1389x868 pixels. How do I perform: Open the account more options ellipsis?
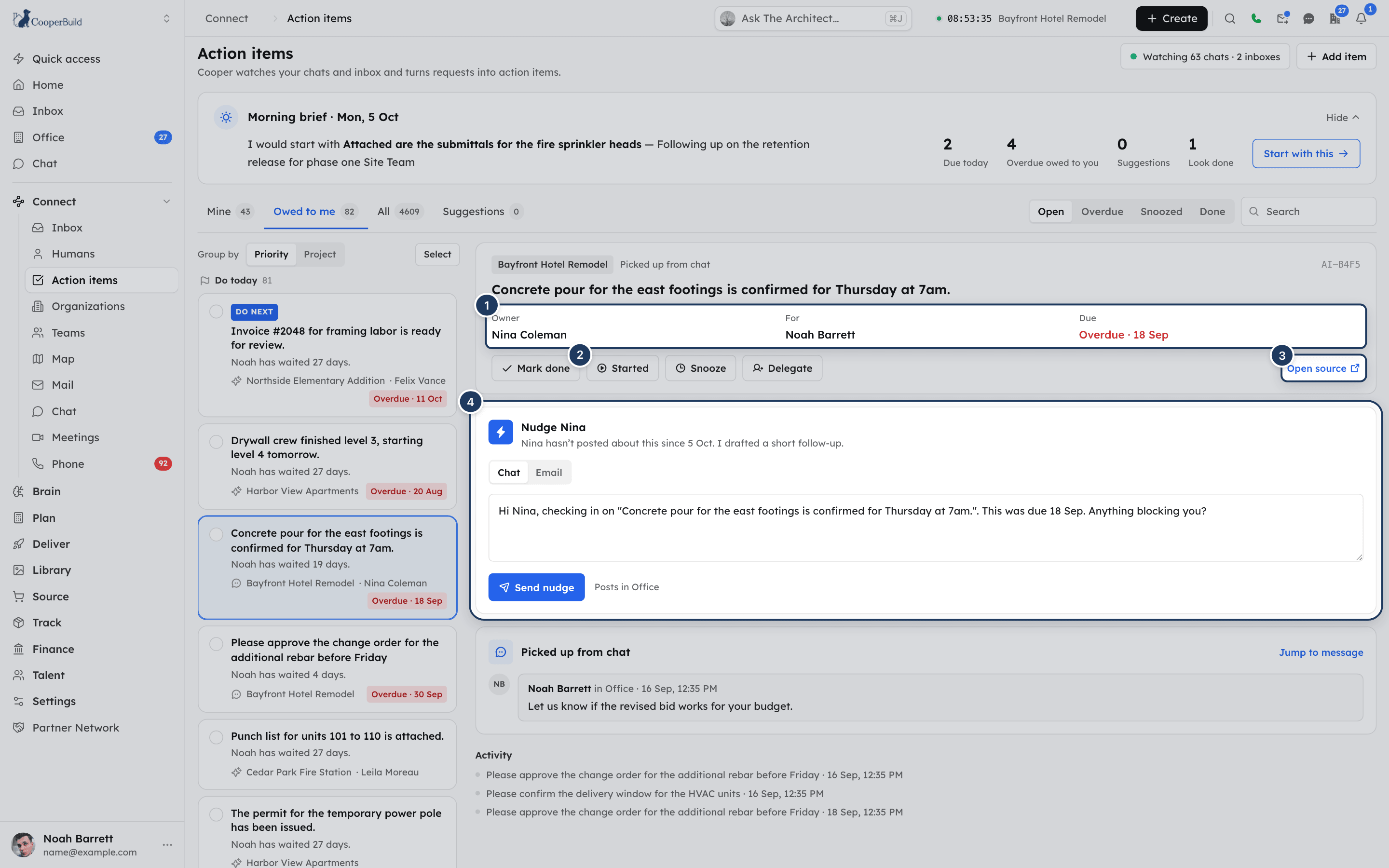tap(167, 845)
